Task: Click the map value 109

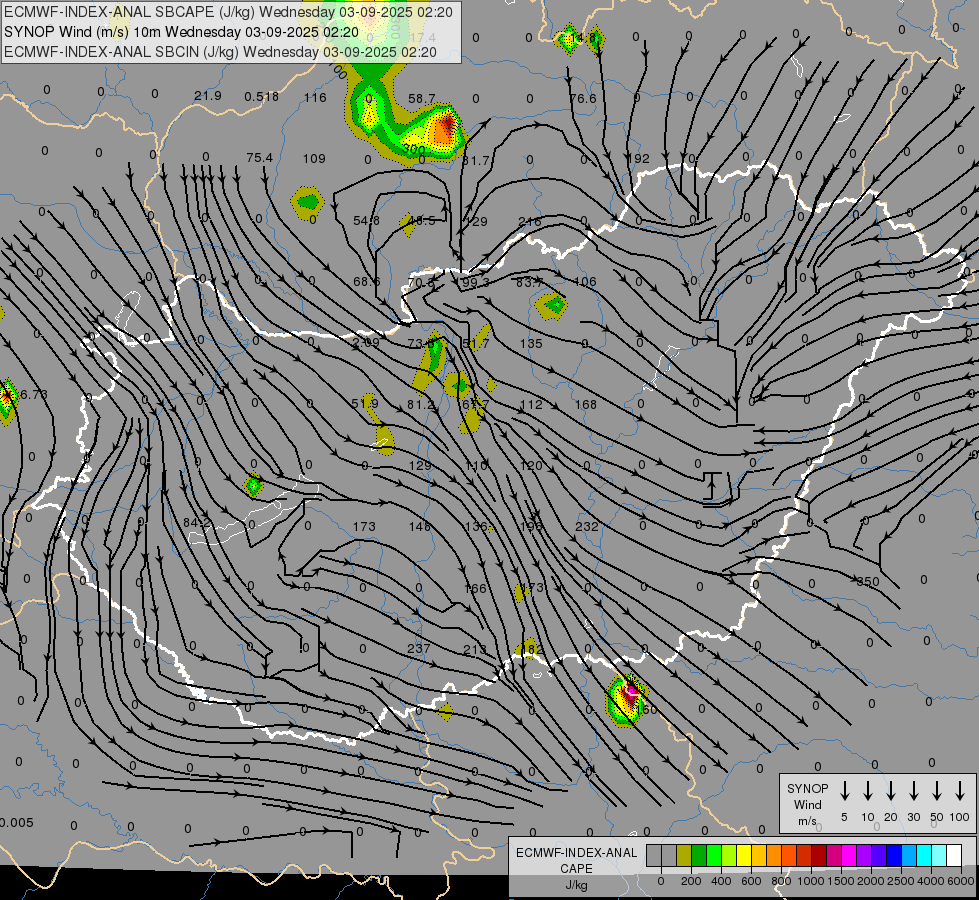Action: (314, 159)
